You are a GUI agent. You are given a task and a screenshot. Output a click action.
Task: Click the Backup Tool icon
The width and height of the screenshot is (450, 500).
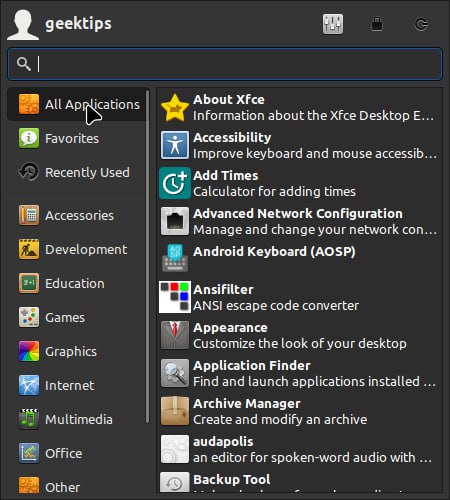pos(175,482)
